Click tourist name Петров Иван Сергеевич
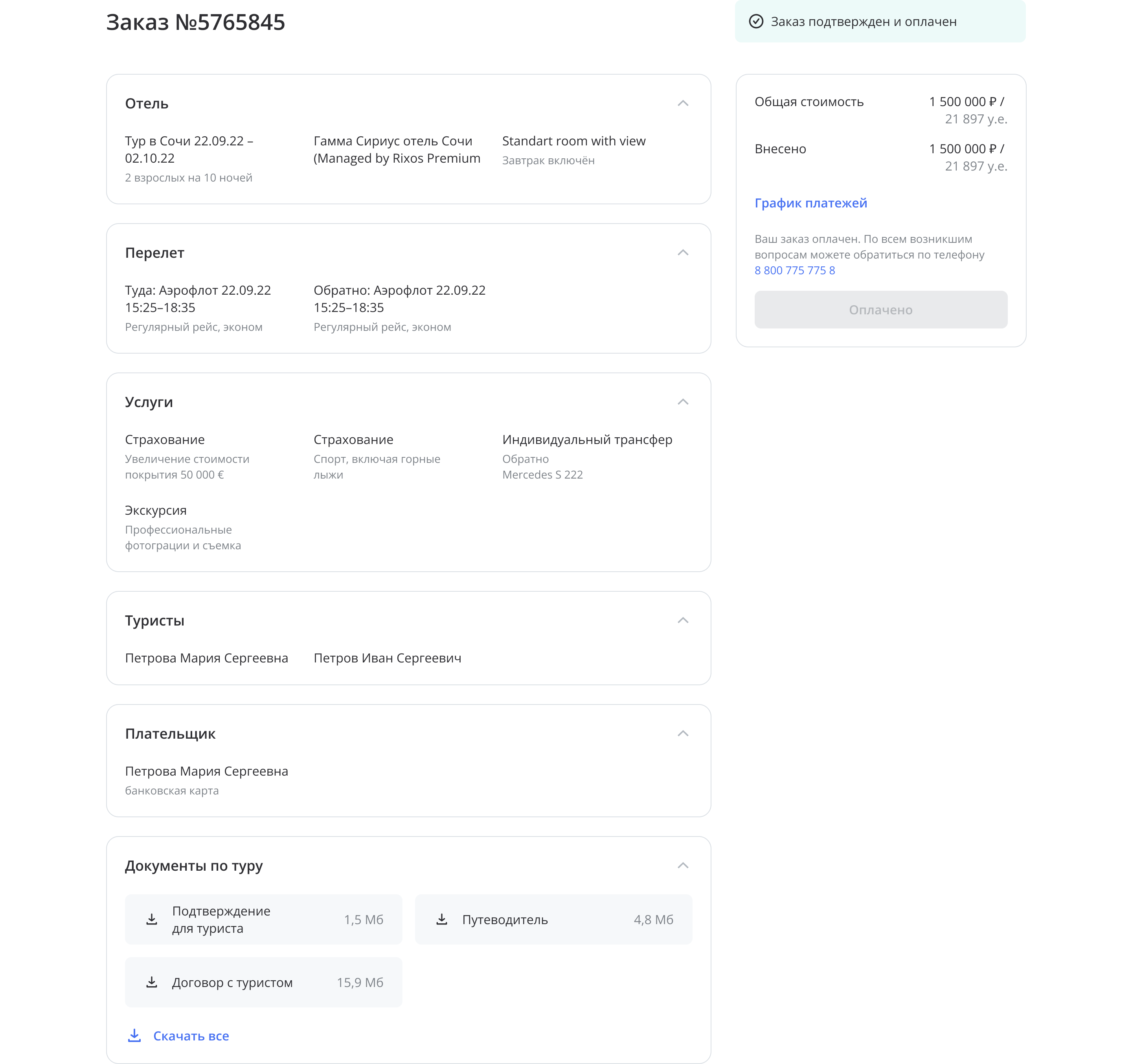Image resolution: width=1132 pixels, height=1064 pixels. tap(387, 658)
